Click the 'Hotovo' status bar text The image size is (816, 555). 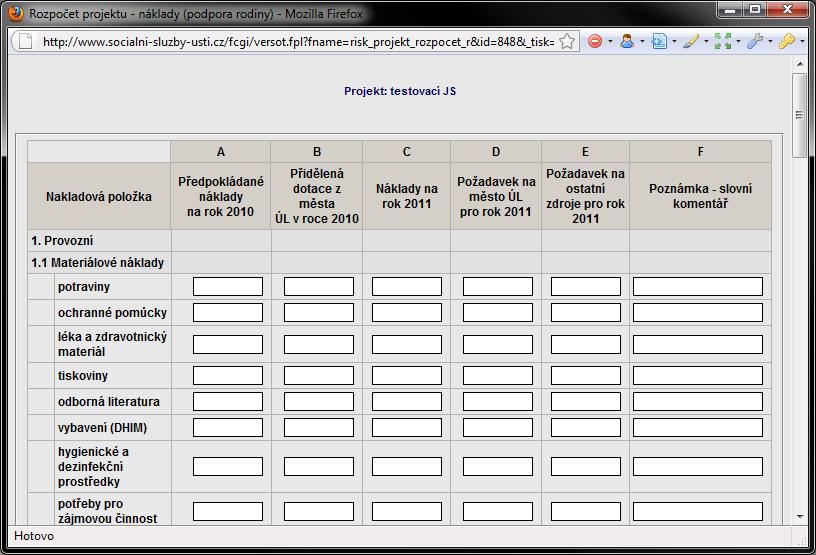[34, 536]
